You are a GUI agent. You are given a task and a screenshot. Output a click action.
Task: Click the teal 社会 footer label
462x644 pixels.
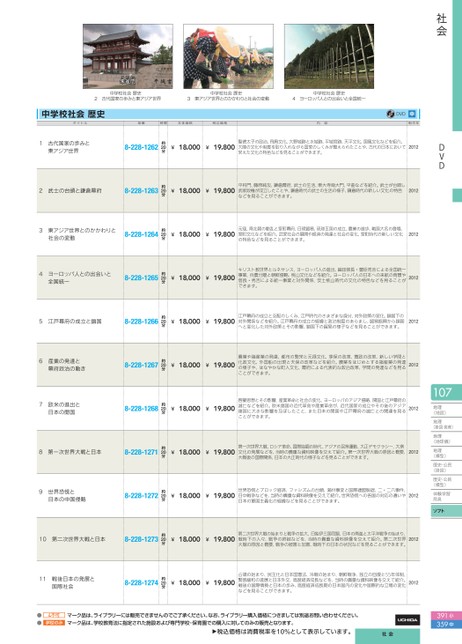(x=387, y=634)
